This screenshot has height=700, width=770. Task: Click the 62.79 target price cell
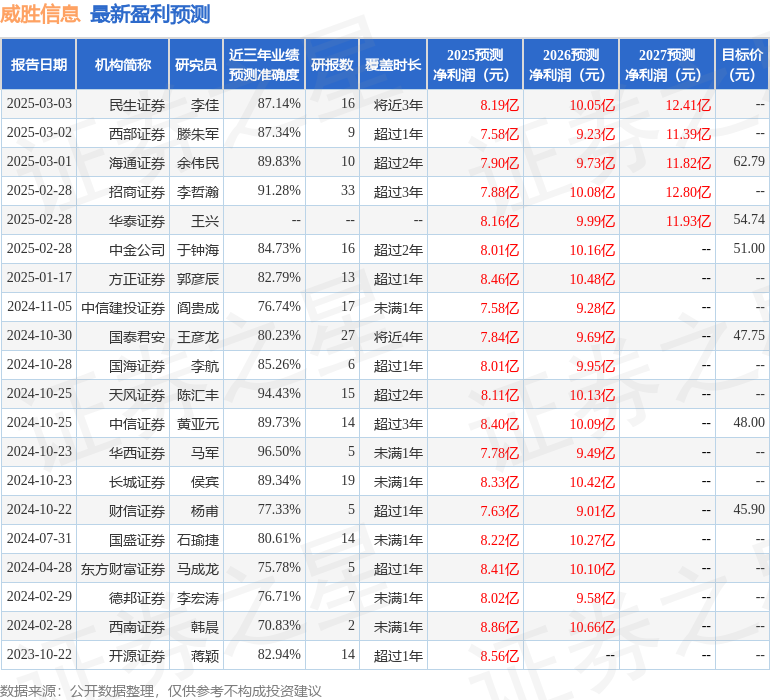click(748, 161)
